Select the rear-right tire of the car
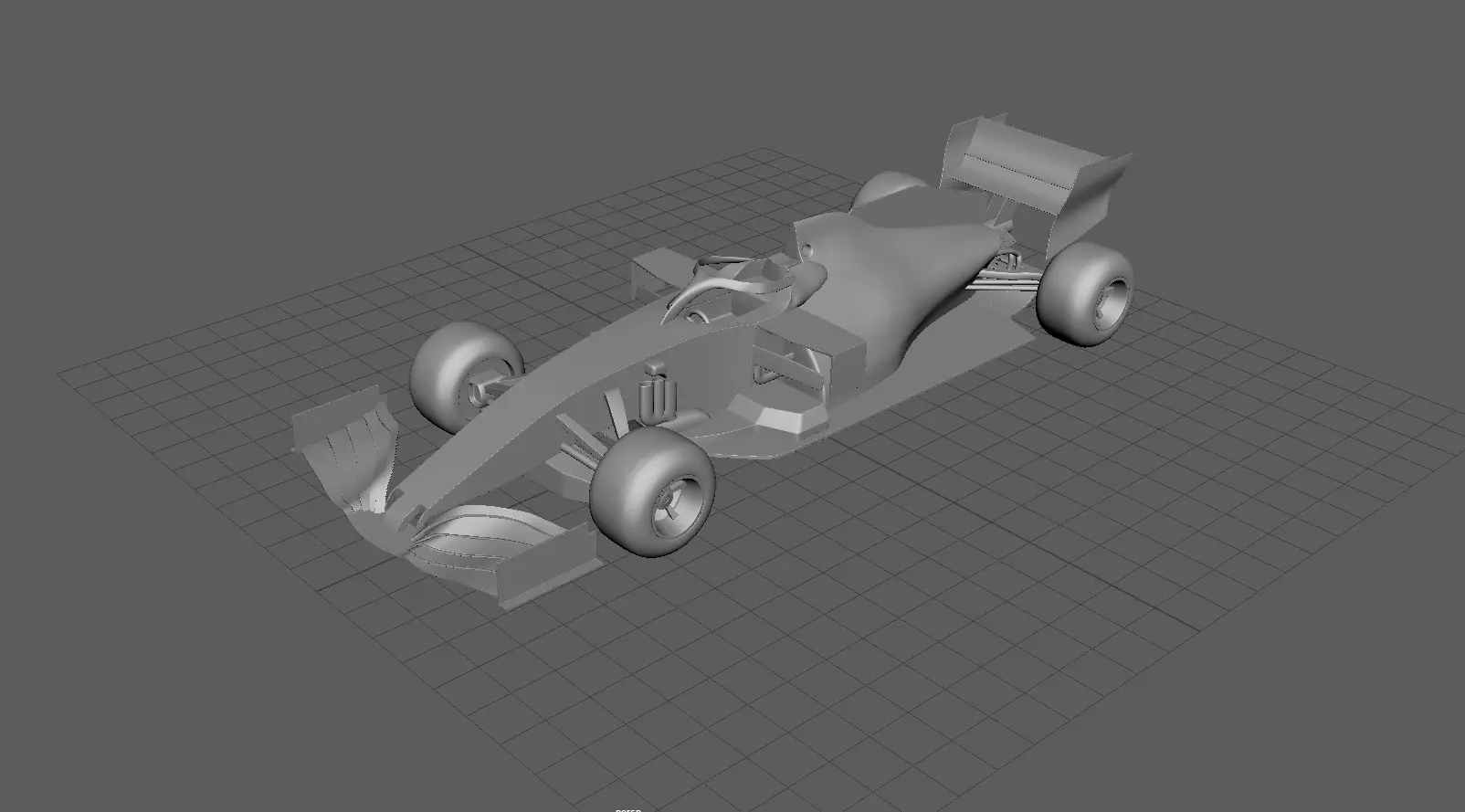Image resolution: width=1465 pixels, height=812 pixels. [x=1084, y=294]
